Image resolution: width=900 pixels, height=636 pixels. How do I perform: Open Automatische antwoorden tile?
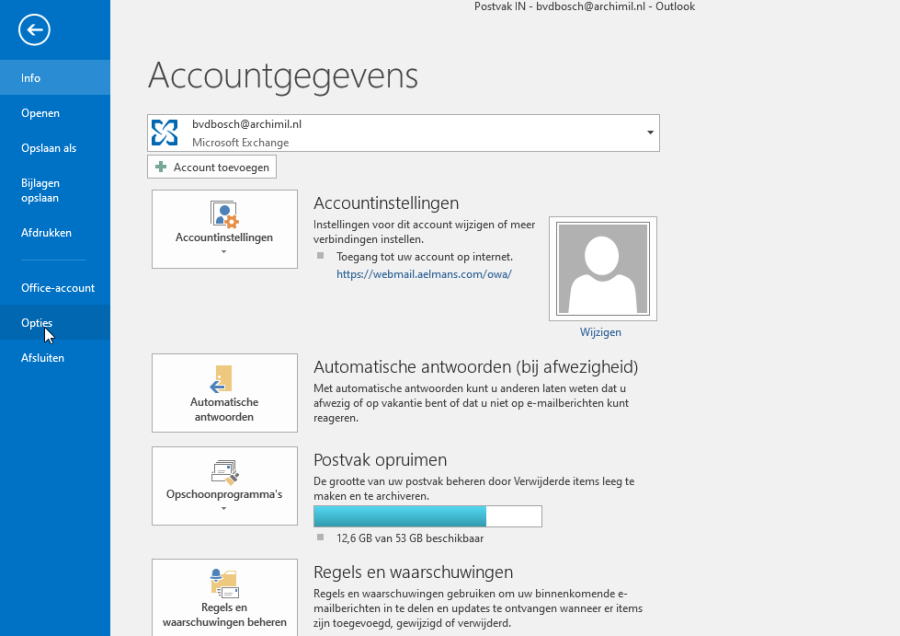click(x=224, y=393)
